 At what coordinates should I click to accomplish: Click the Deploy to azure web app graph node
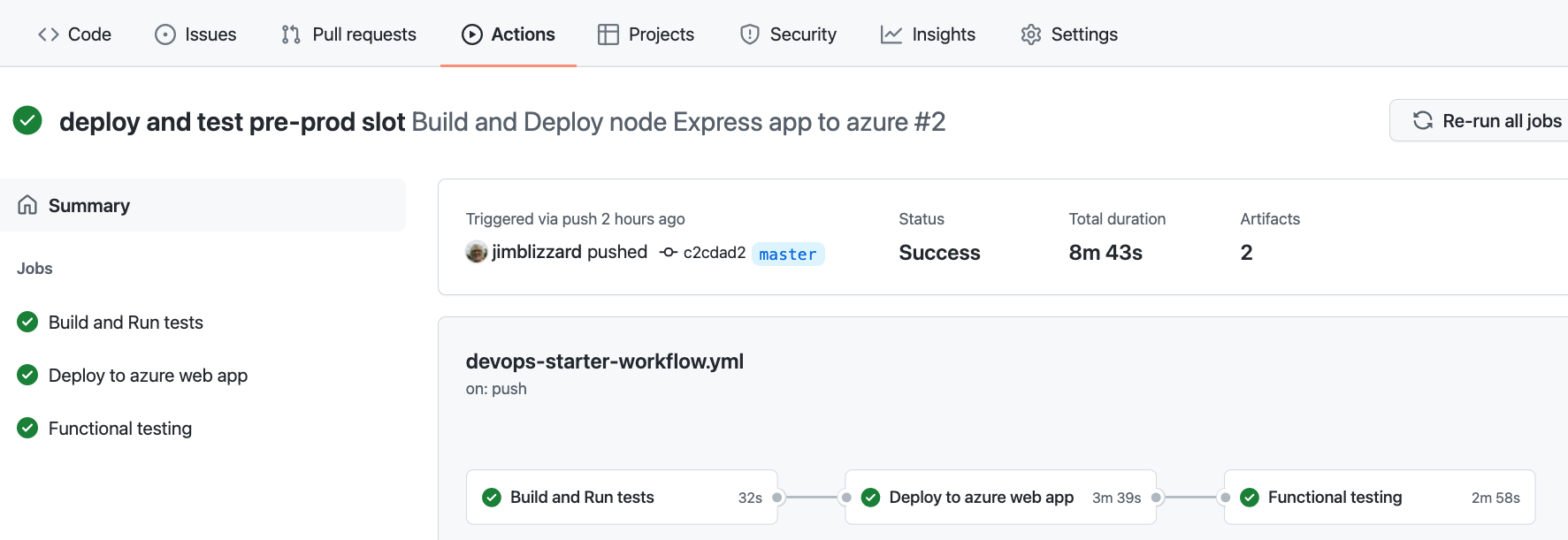[1000, 498]
